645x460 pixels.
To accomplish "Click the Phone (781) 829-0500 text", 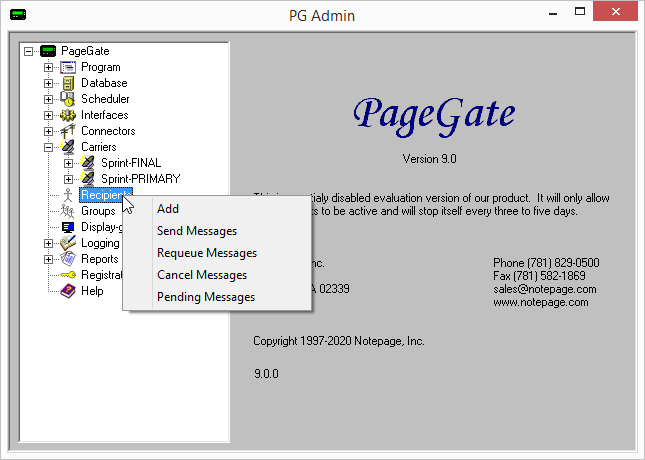I will (546, 263).
